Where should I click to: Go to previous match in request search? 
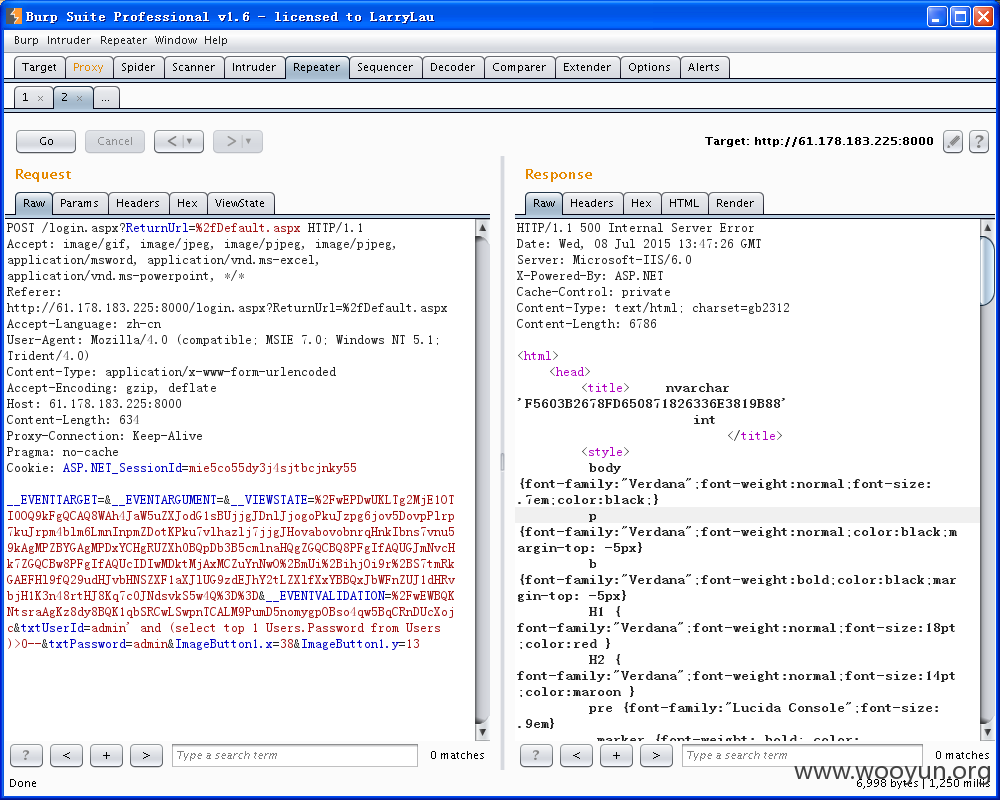[x=66, y=755]
